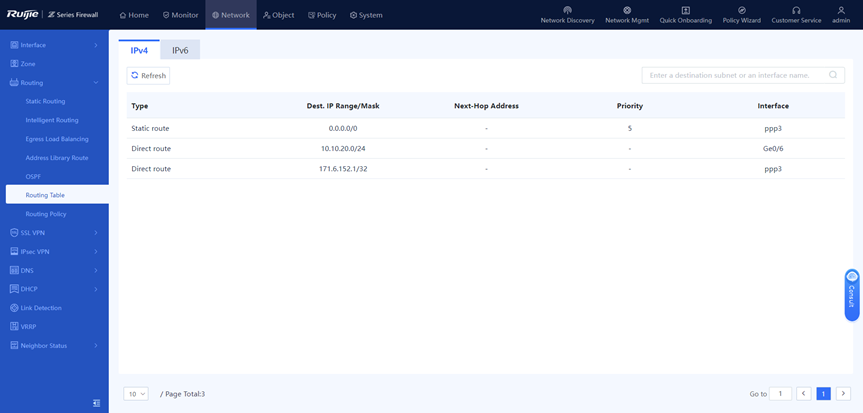Screen dimensions: 863x413
Task: Open the page size dropdown
Action: [x=136, y=394]
